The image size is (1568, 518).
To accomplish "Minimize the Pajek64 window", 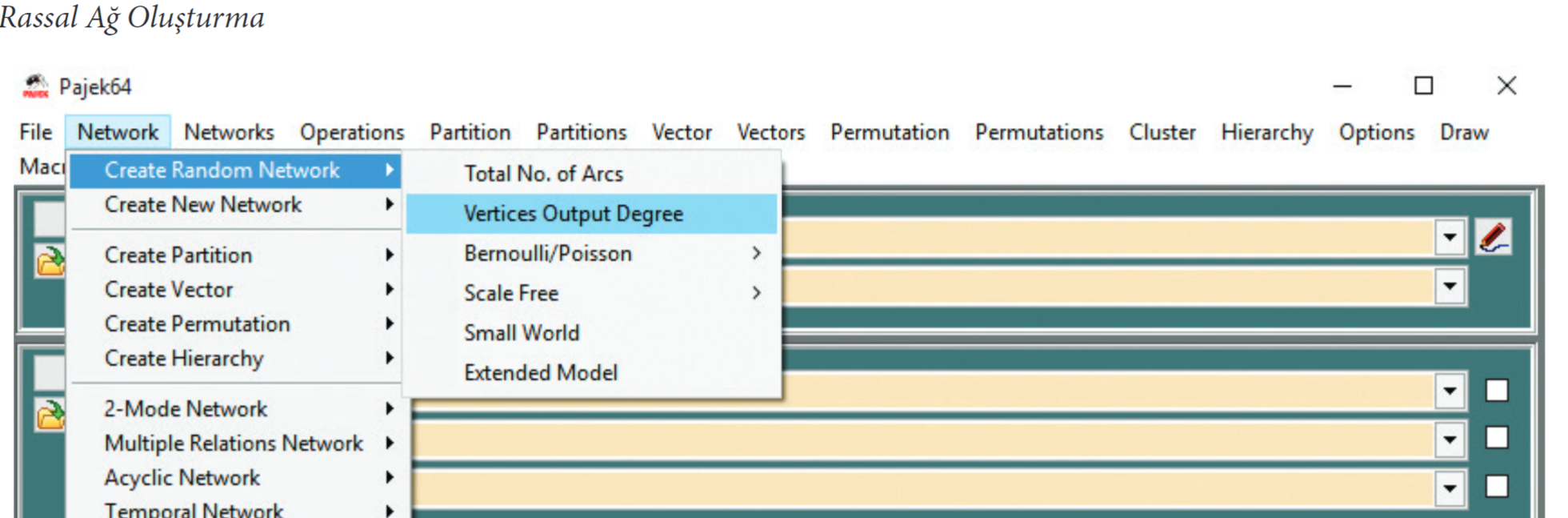I will (x=1342, y=86).
